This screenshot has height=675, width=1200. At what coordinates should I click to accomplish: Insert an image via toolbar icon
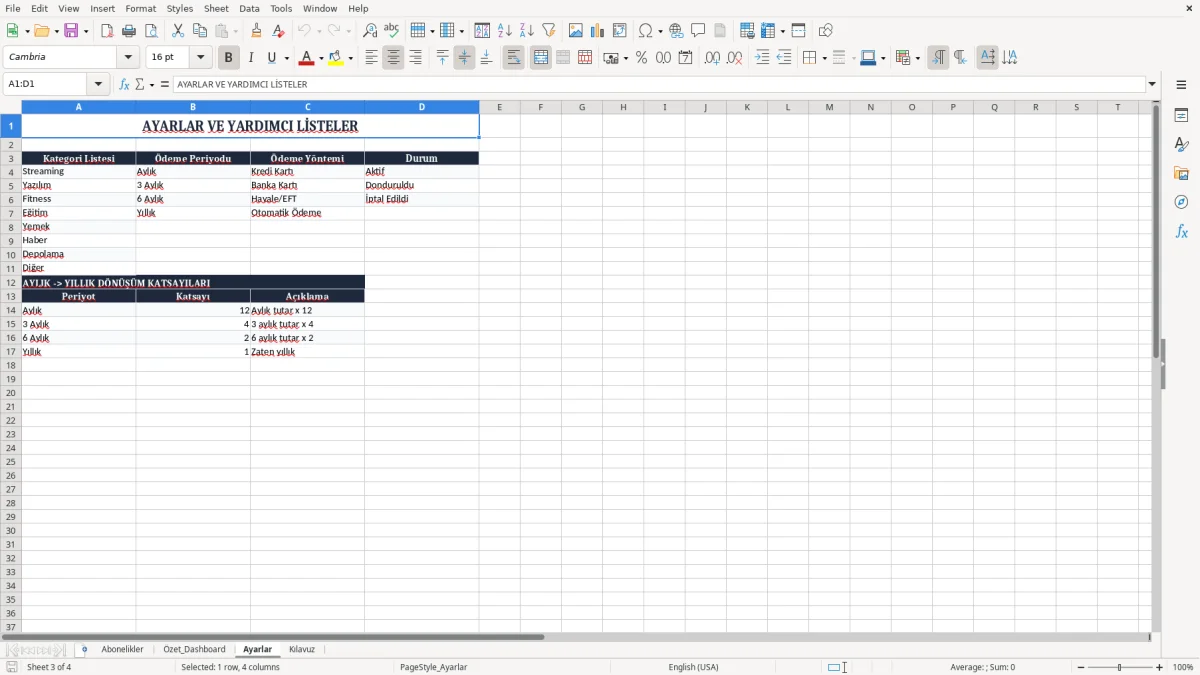click(576, 31)
